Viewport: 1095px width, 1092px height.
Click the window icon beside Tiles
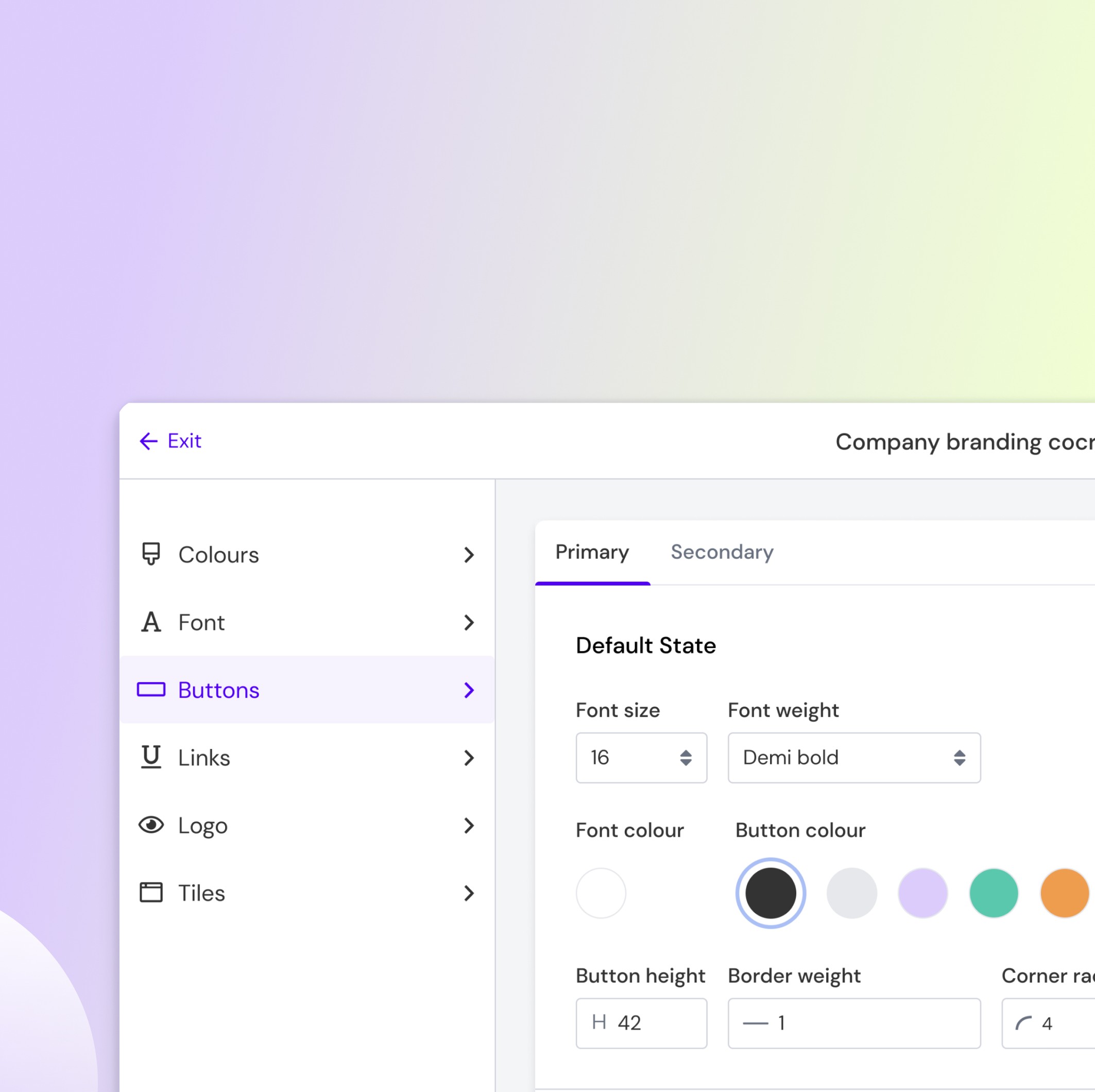(151, 893)
